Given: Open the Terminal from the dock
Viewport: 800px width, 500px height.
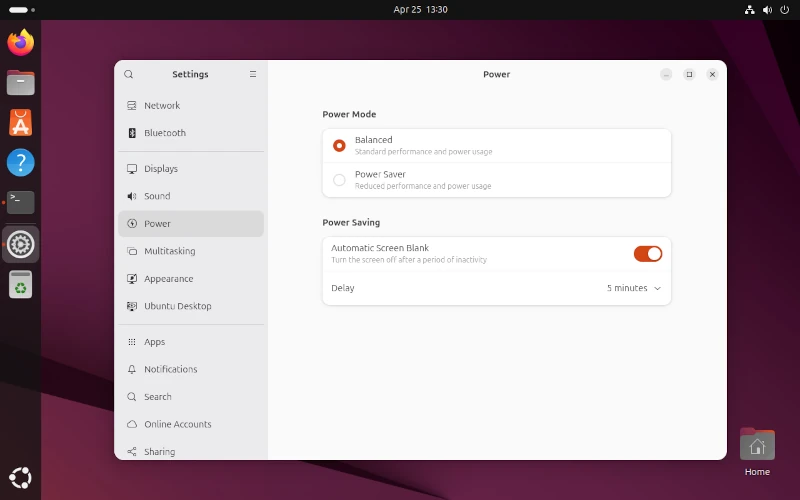Looking at the screenshot, I should 20,203.
